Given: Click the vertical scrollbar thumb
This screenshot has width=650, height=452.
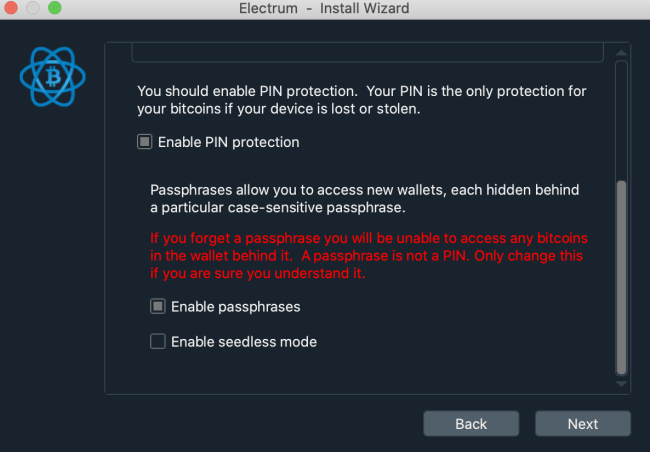Looking at the screenshot, I should tap(621, 277).
